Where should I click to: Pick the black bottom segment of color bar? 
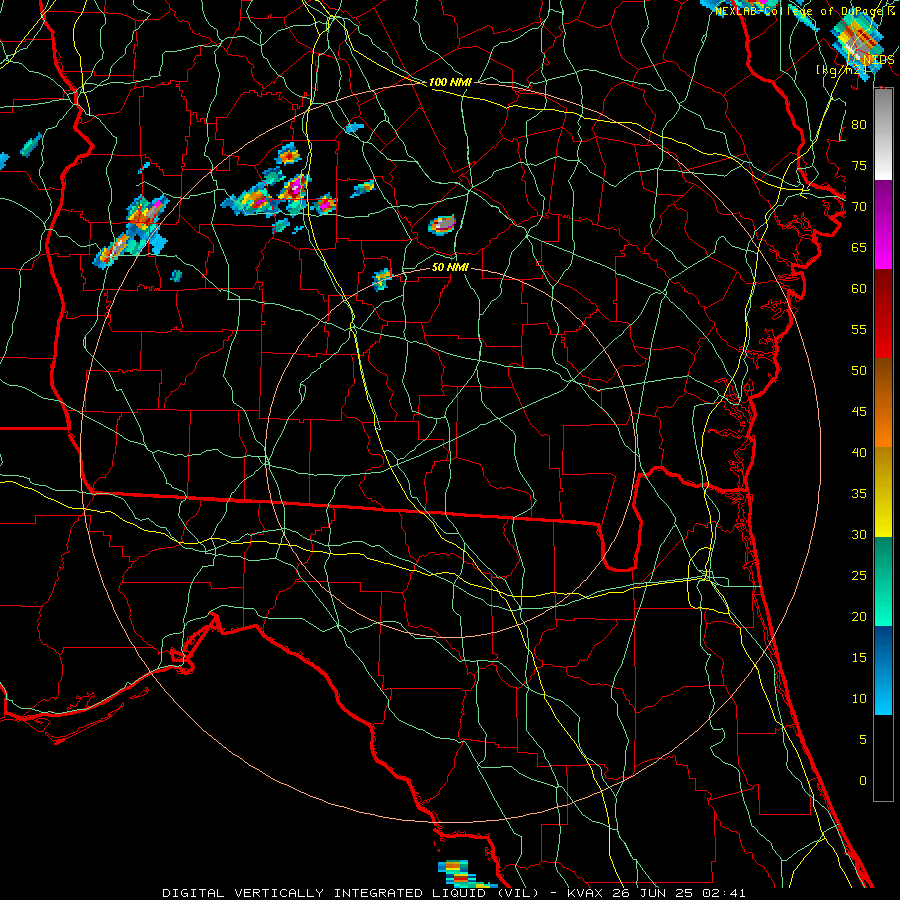tap(883, 758)
